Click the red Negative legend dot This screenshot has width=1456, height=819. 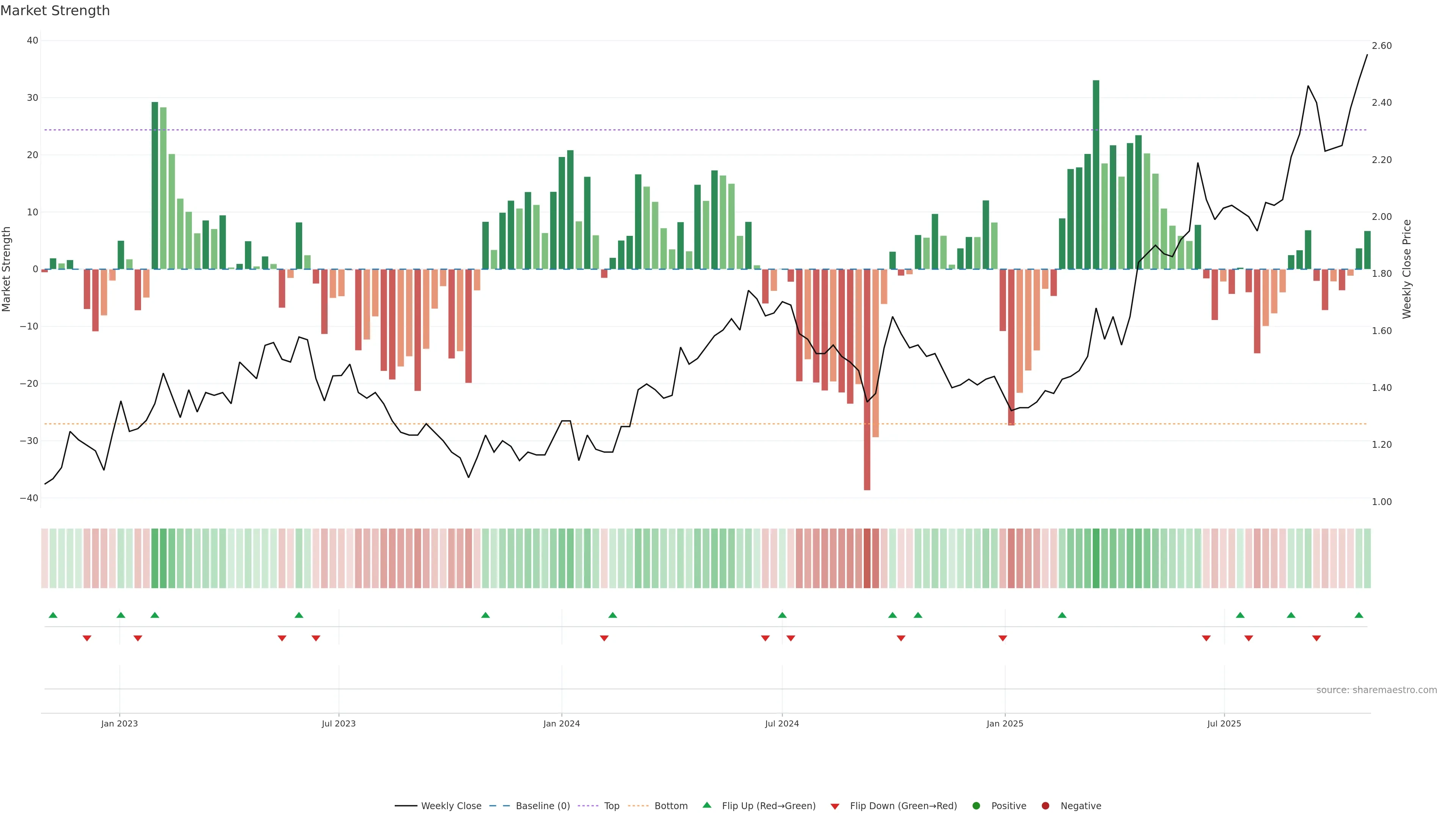point(1045,806)
